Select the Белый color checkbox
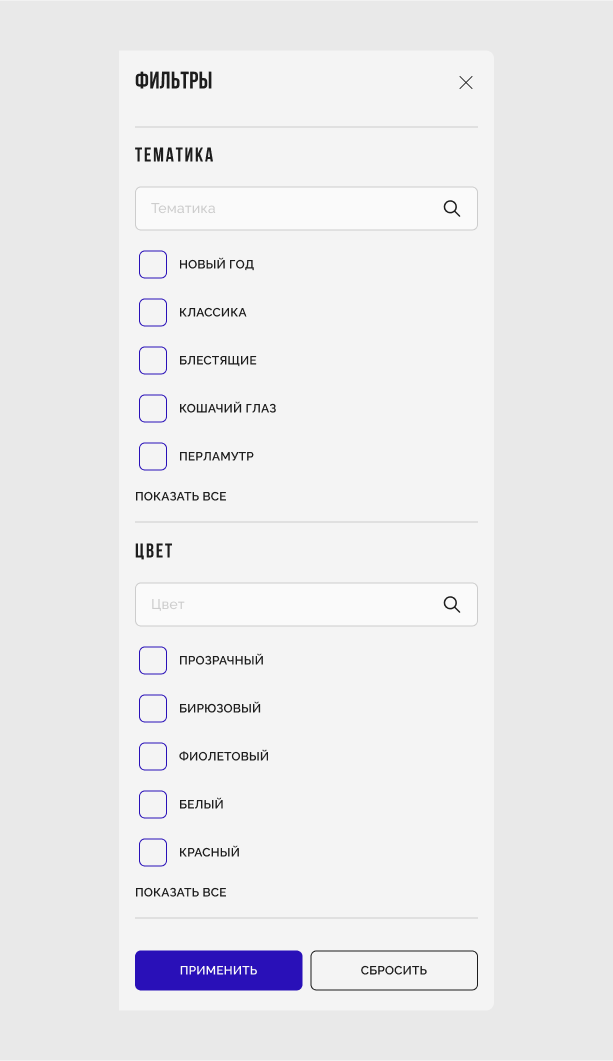This screenshot has width=613, height=1061. click(x=153, y=805)
